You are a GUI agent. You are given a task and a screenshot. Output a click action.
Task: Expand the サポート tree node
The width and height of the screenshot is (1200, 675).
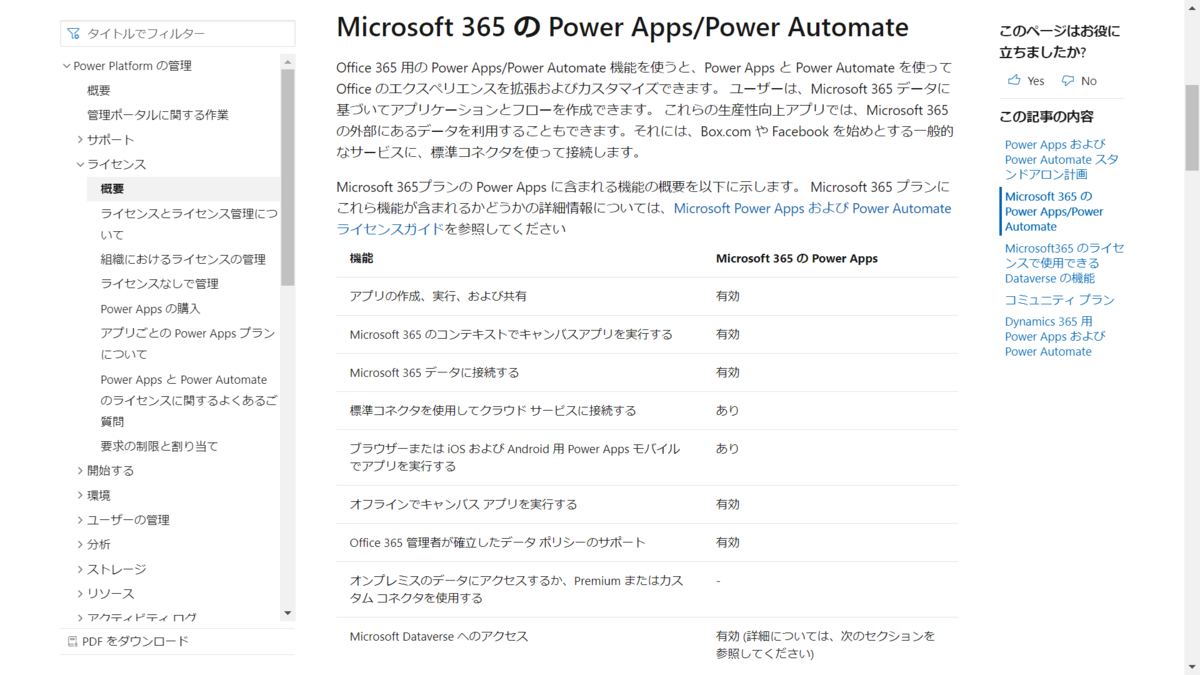[x=80, y=140]
